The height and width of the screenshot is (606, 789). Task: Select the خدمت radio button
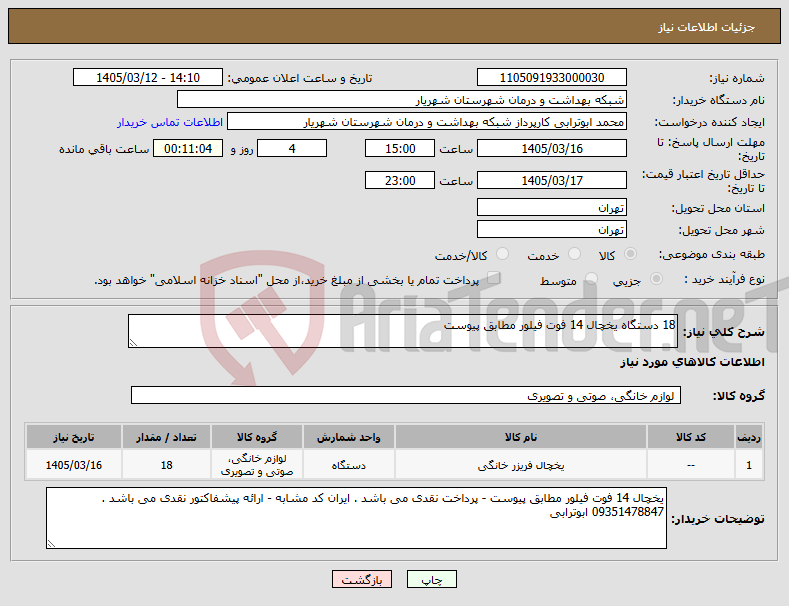point(574,254)
